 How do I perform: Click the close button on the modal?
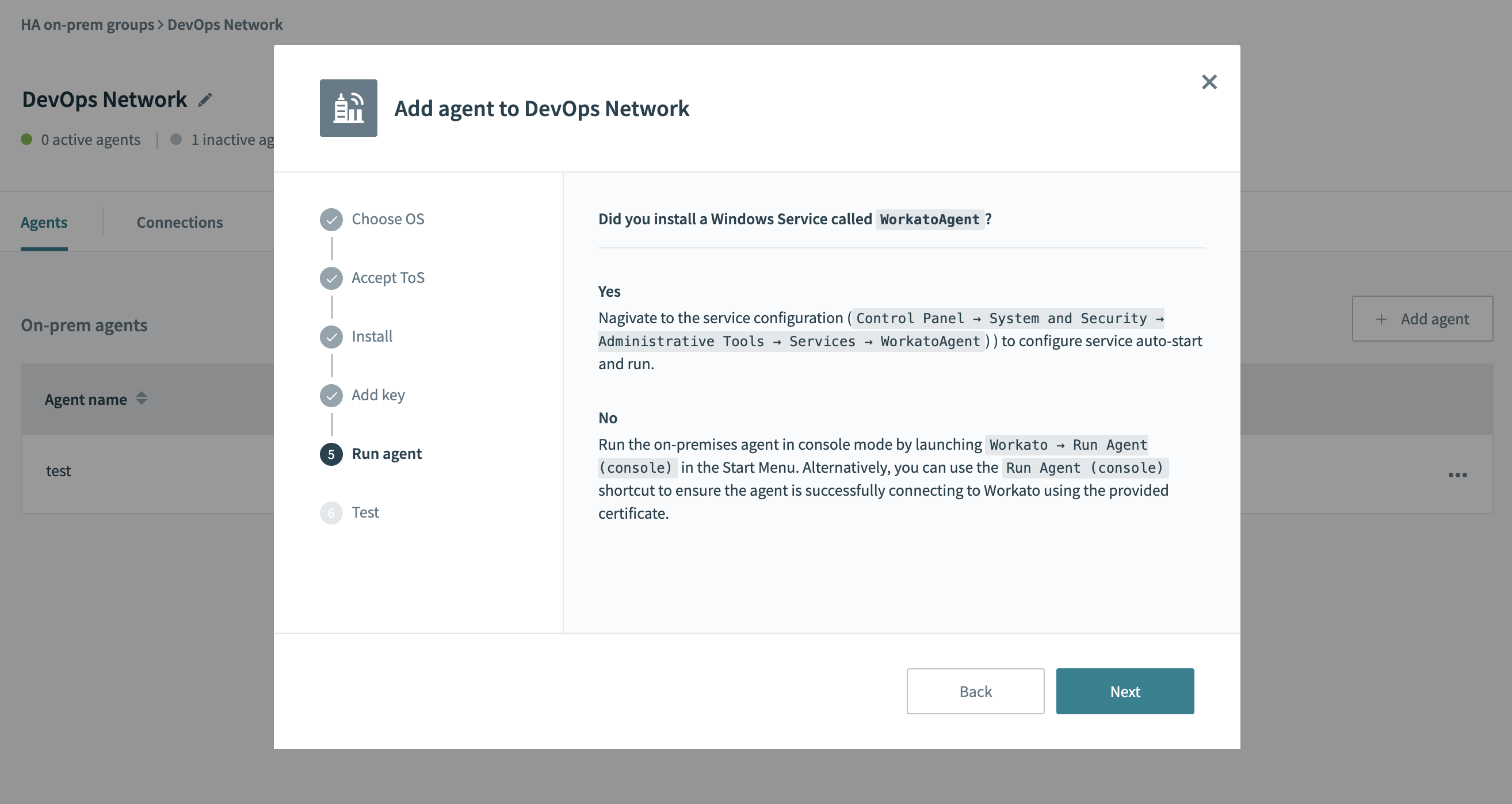tap(1209, 81)
